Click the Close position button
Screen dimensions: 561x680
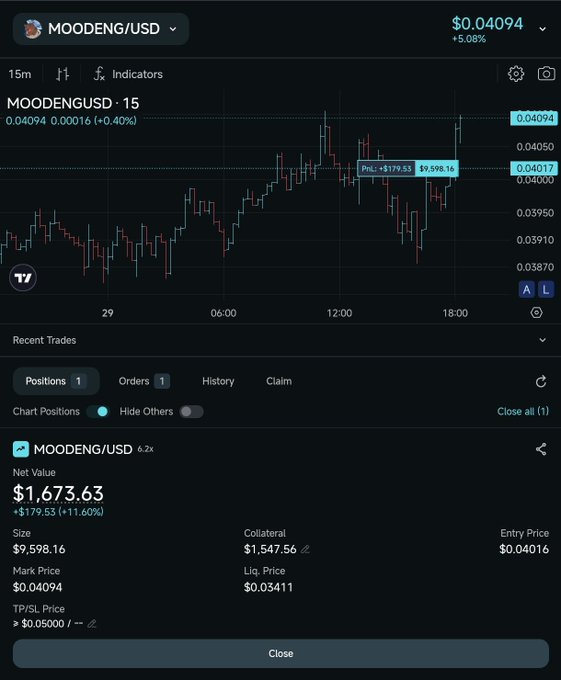coord(280,654)
